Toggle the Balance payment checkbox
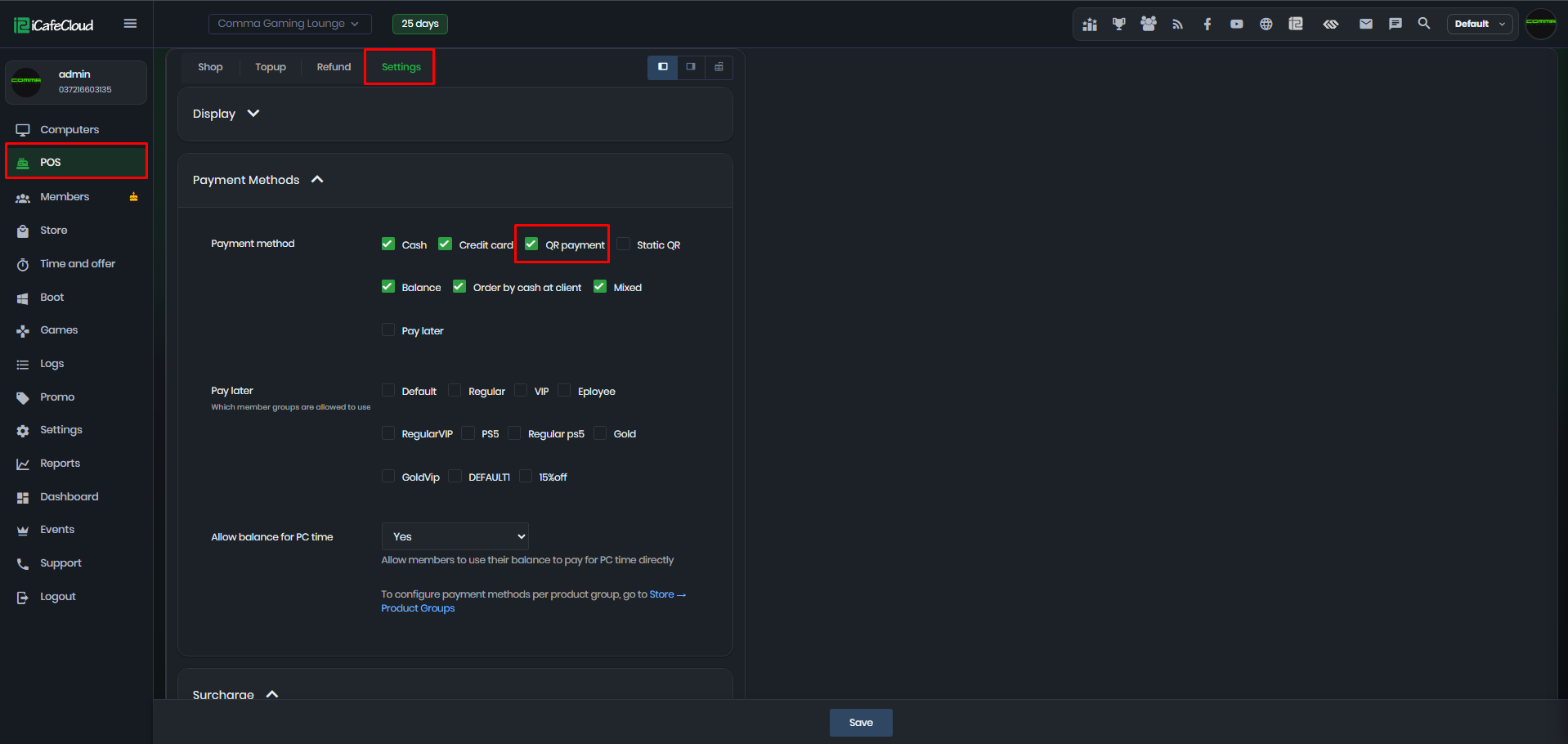Viewport: 1568px width, 744px height. point(388,286)
